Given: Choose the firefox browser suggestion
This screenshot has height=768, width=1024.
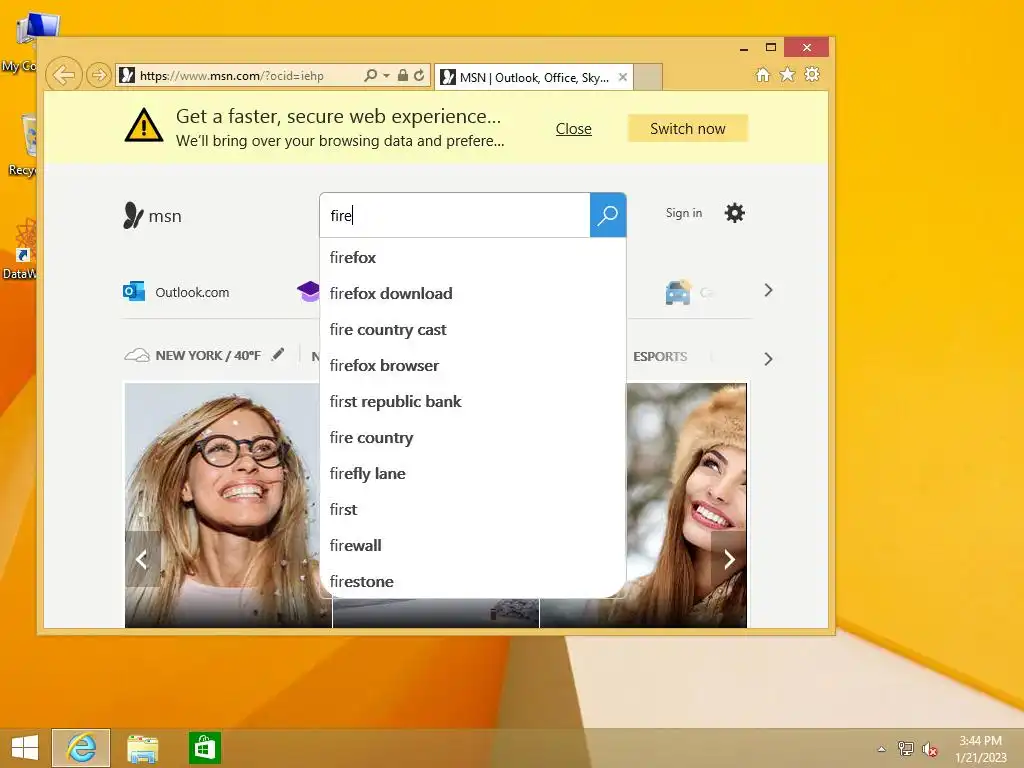Looking at the screenshot, I should 472,365.
